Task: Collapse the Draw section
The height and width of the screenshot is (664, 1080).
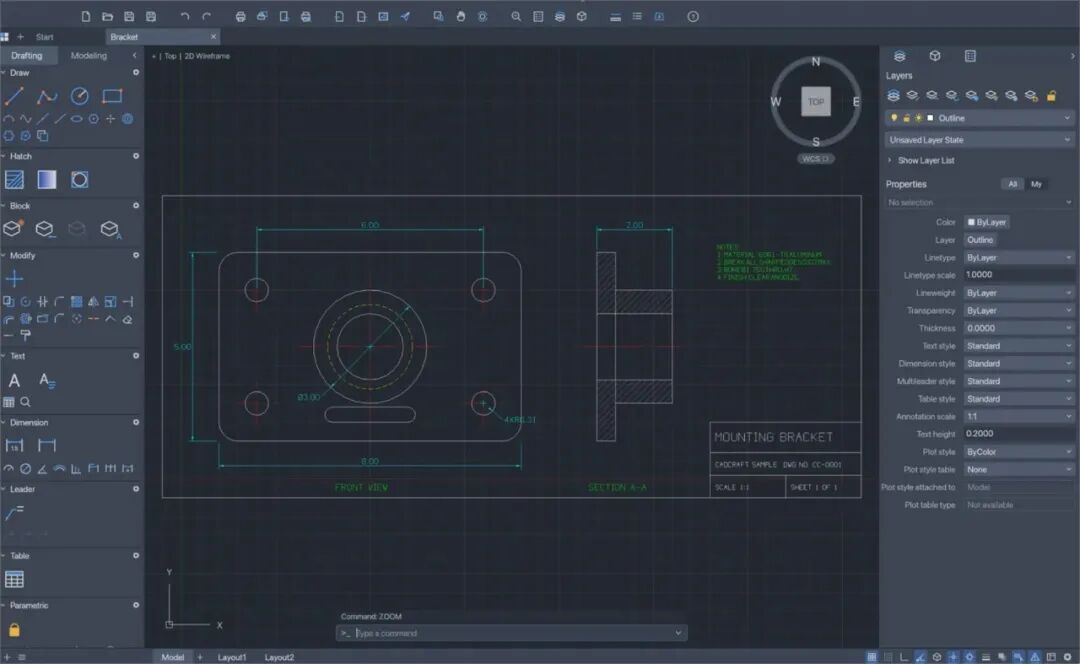Action: point(4,73)
